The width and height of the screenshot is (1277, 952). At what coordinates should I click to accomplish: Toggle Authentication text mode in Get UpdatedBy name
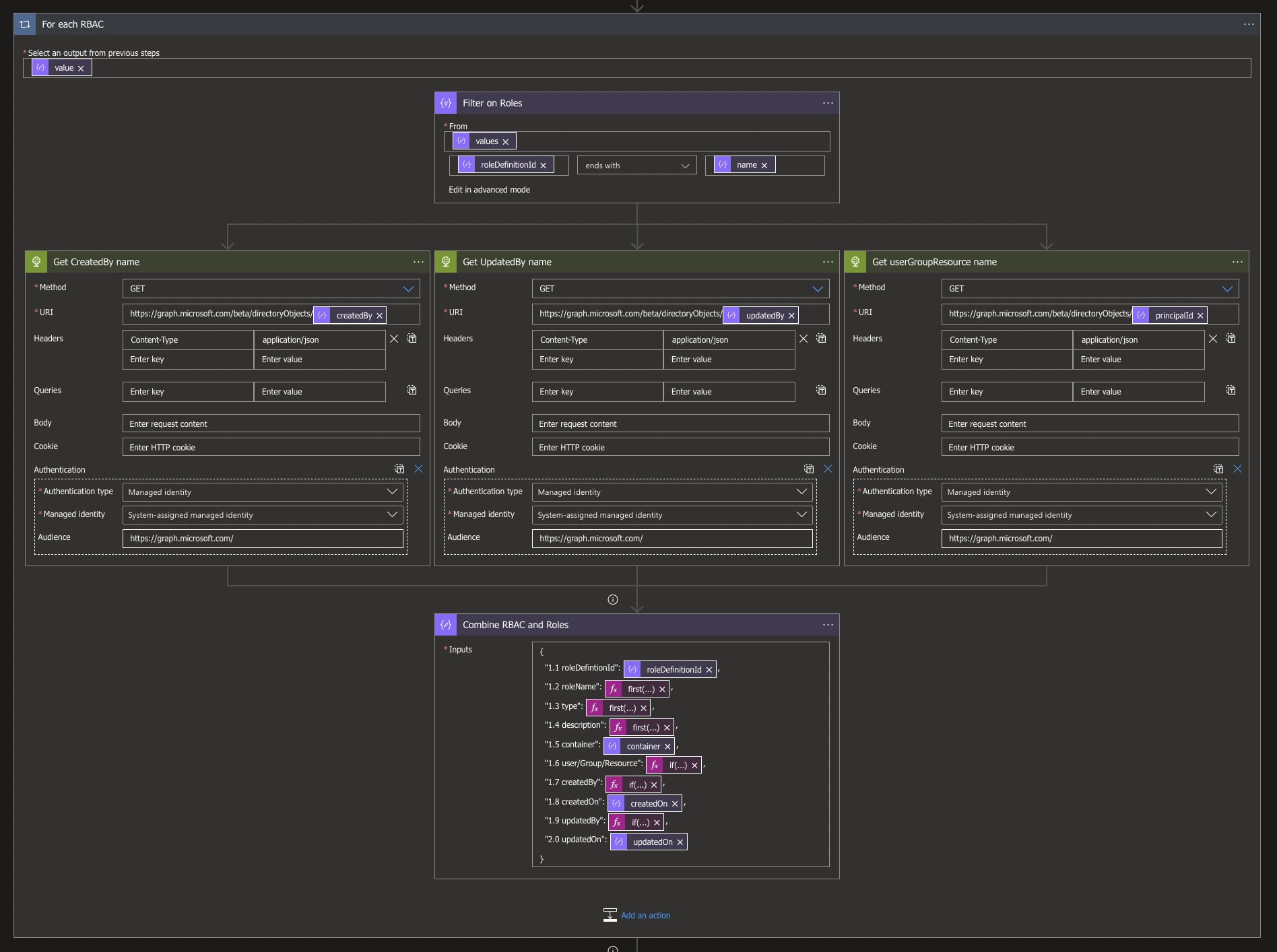[x=809, y=469]
